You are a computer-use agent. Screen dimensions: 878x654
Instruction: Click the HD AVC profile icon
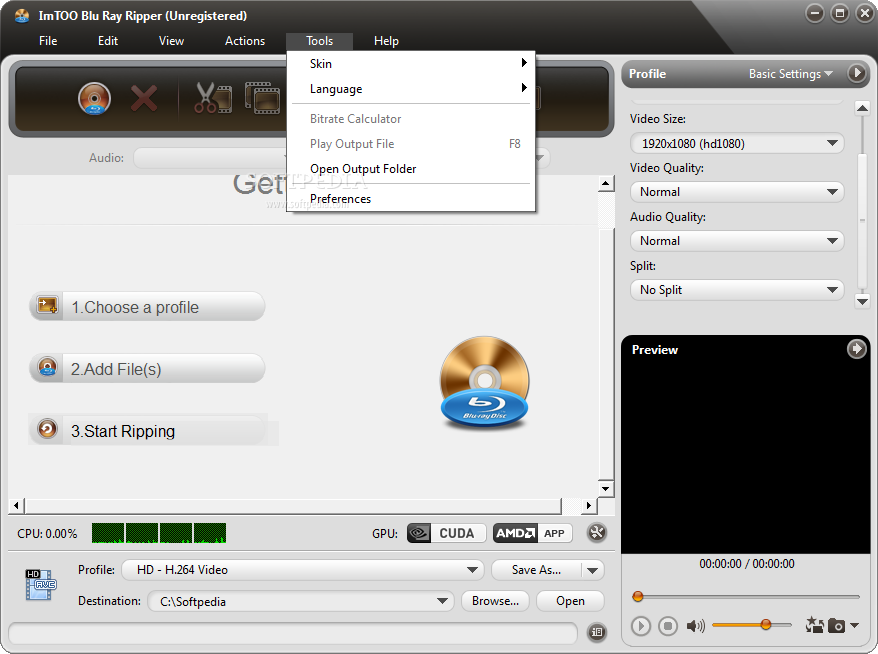pos(41,585)
